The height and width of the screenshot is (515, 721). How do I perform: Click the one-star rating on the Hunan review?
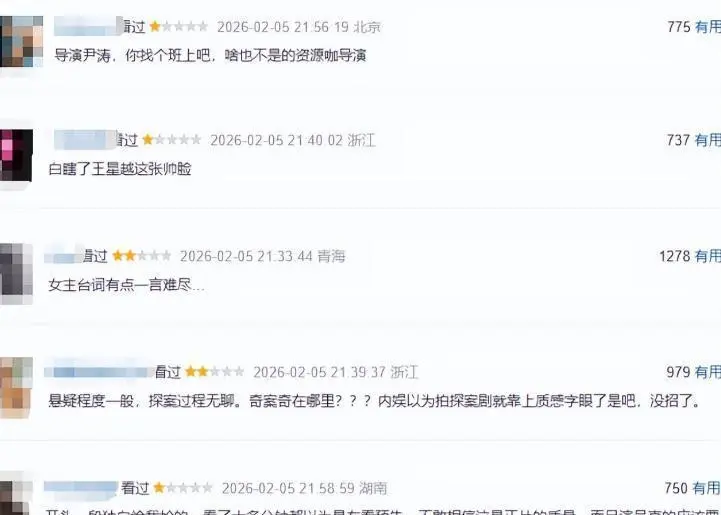(183, 487)
